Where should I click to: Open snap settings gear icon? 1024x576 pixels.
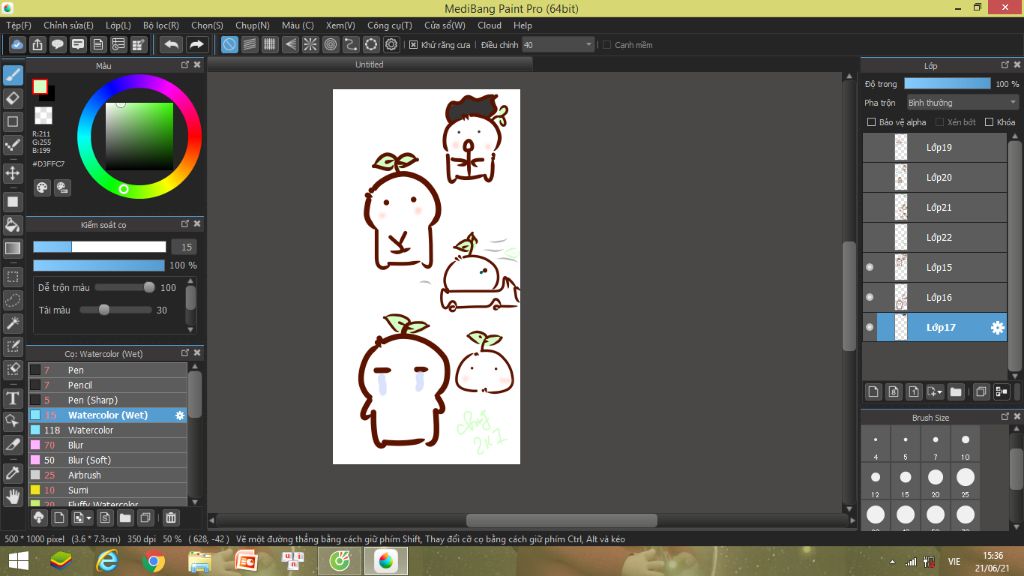pyautogui.click(x=391, y=44)
